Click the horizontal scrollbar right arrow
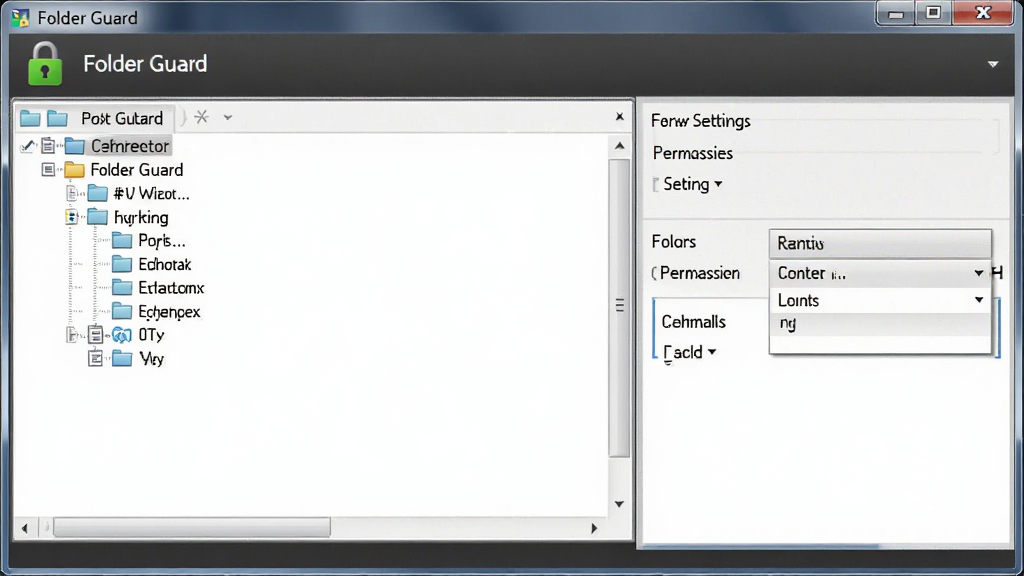 [x=594, y=528]
